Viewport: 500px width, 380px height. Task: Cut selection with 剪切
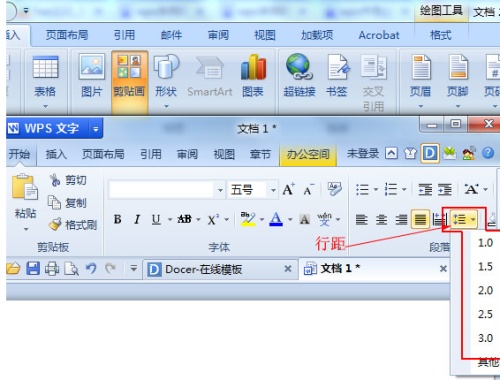68,180
